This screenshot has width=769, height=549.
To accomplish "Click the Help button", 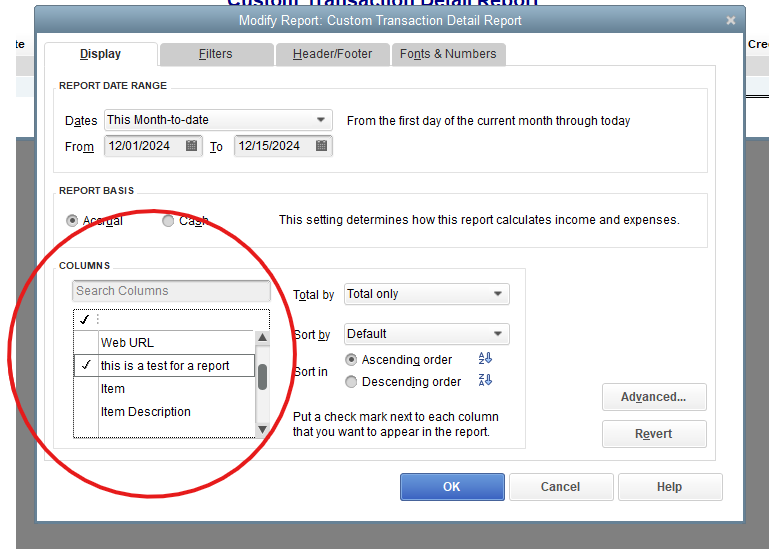I will pos(669,487).
